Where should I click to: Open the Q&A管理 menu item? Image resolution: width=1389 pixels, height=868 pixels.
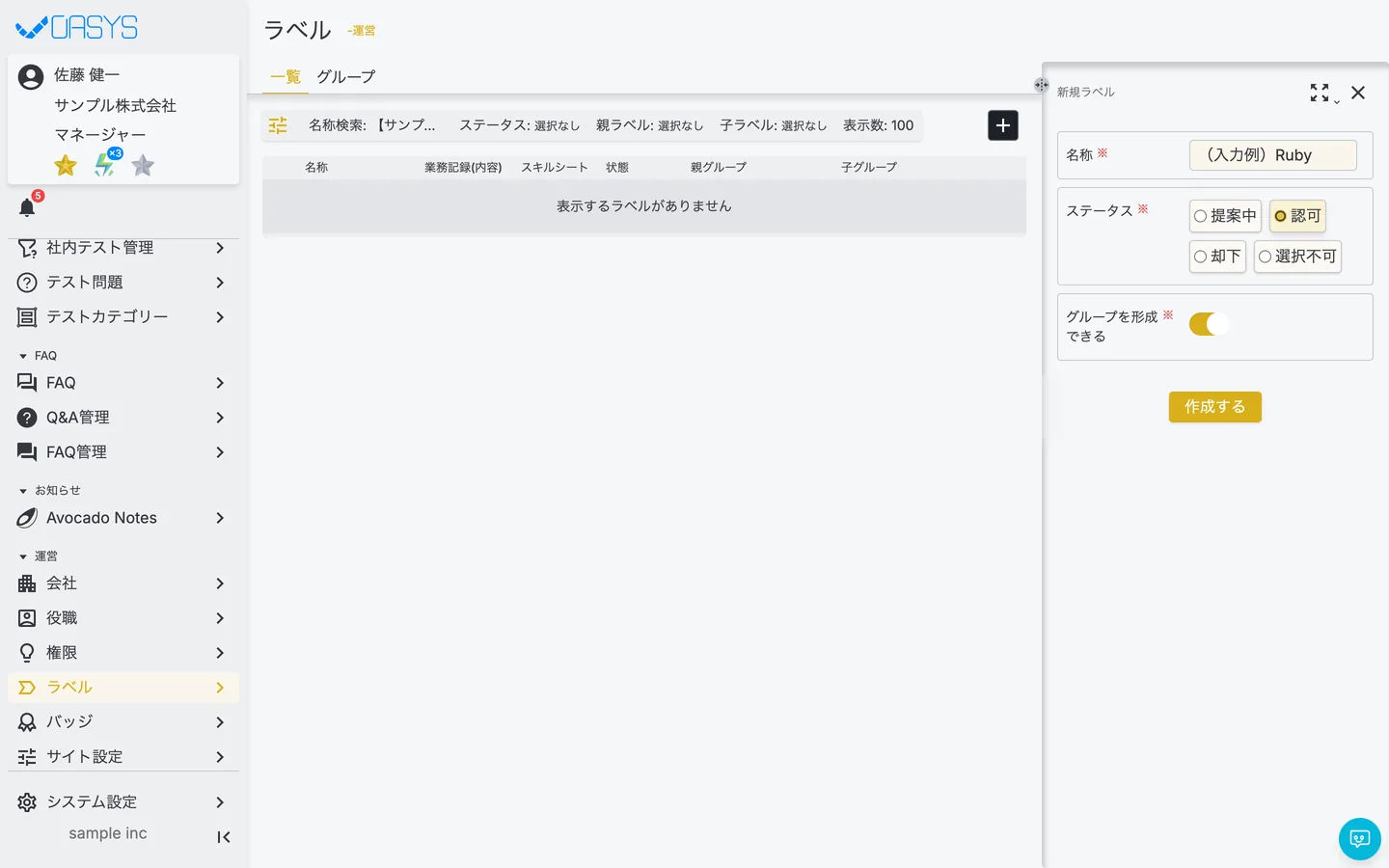(123, 418)
